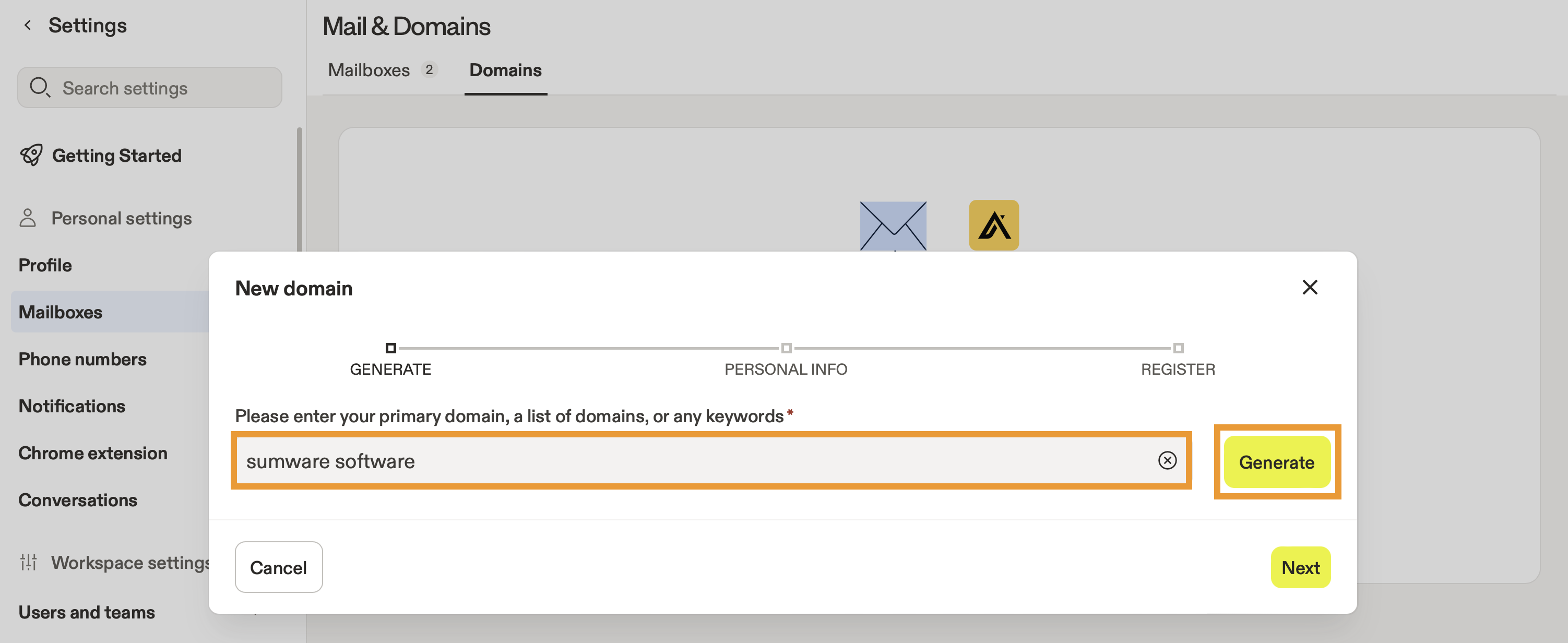Click the magnifier icon in Search settings
This screenshot has width=1568, height=643.
40,88
